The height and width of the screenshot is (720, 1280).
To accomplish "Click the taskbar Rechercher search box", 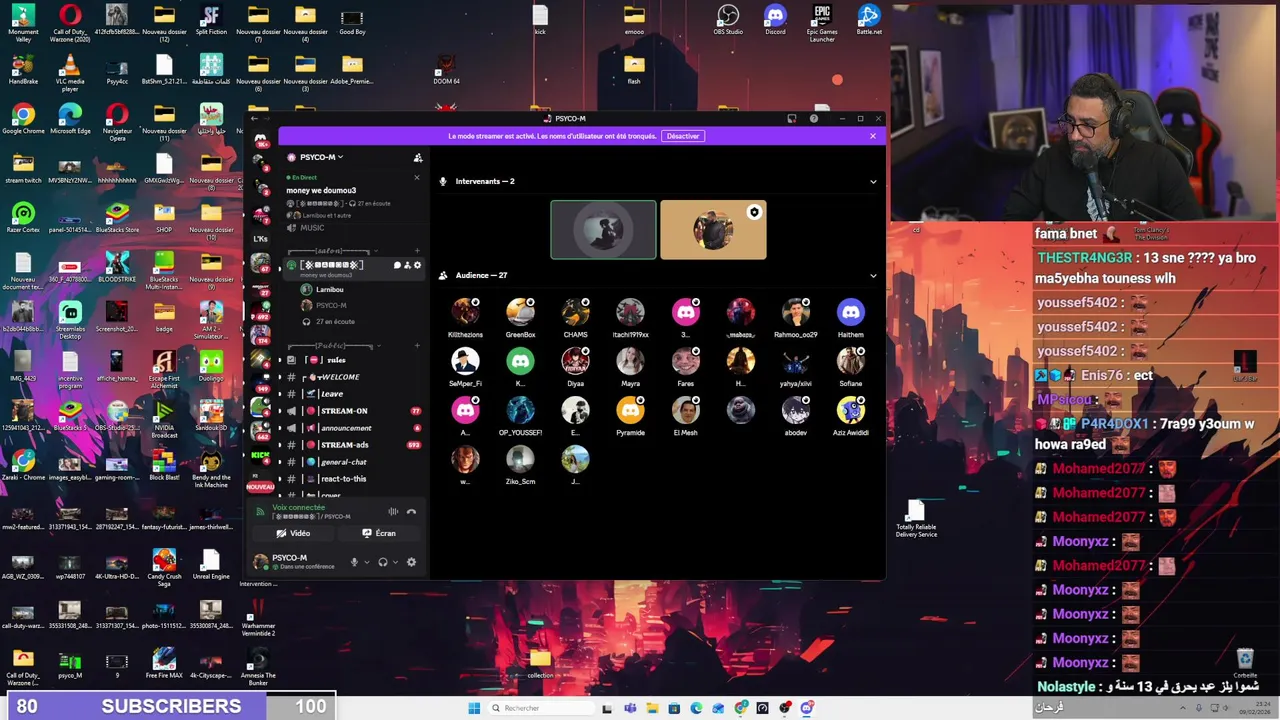I will coord(540,708).
